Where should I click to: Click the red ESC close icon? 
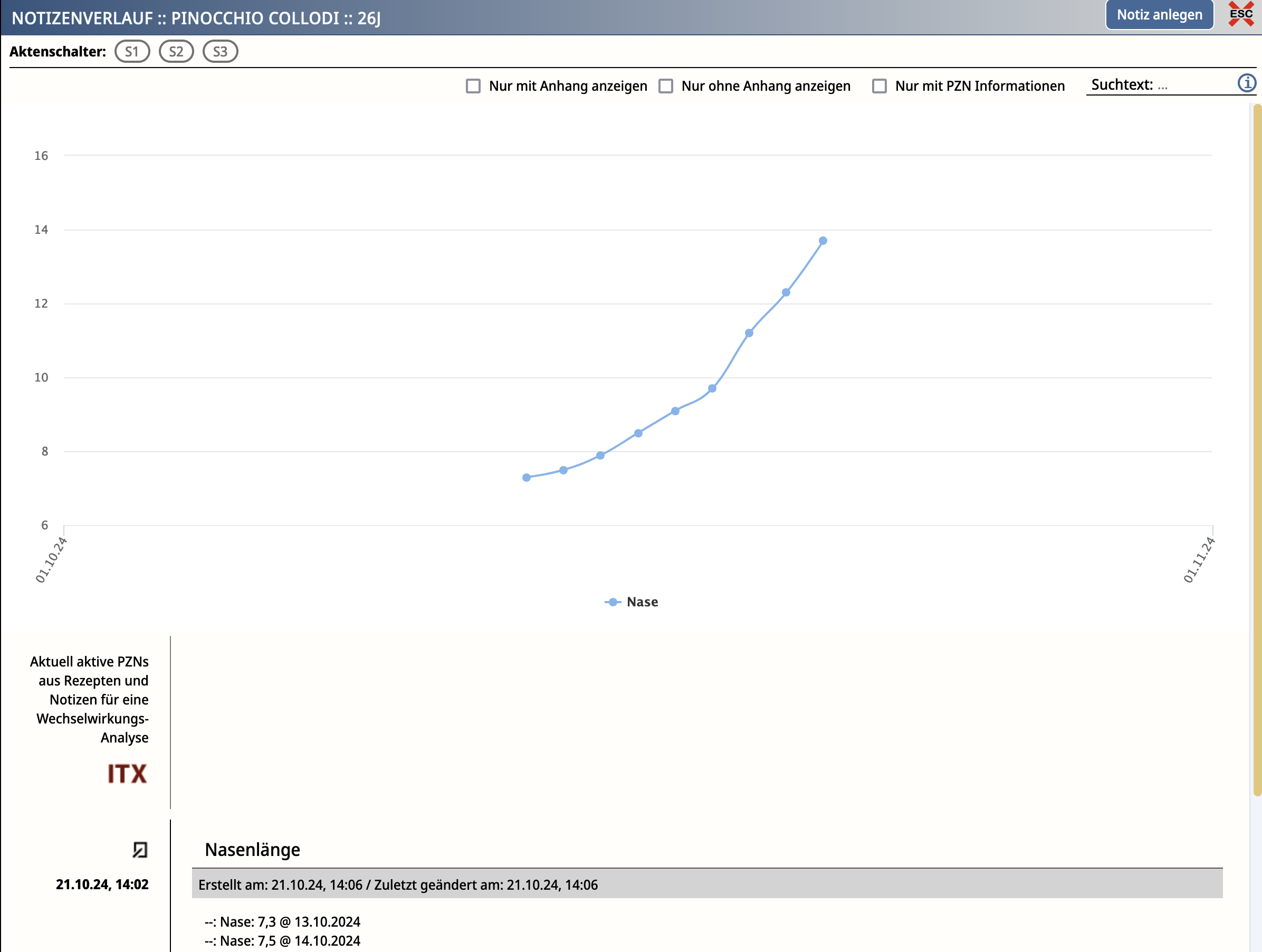[1241, 14]
